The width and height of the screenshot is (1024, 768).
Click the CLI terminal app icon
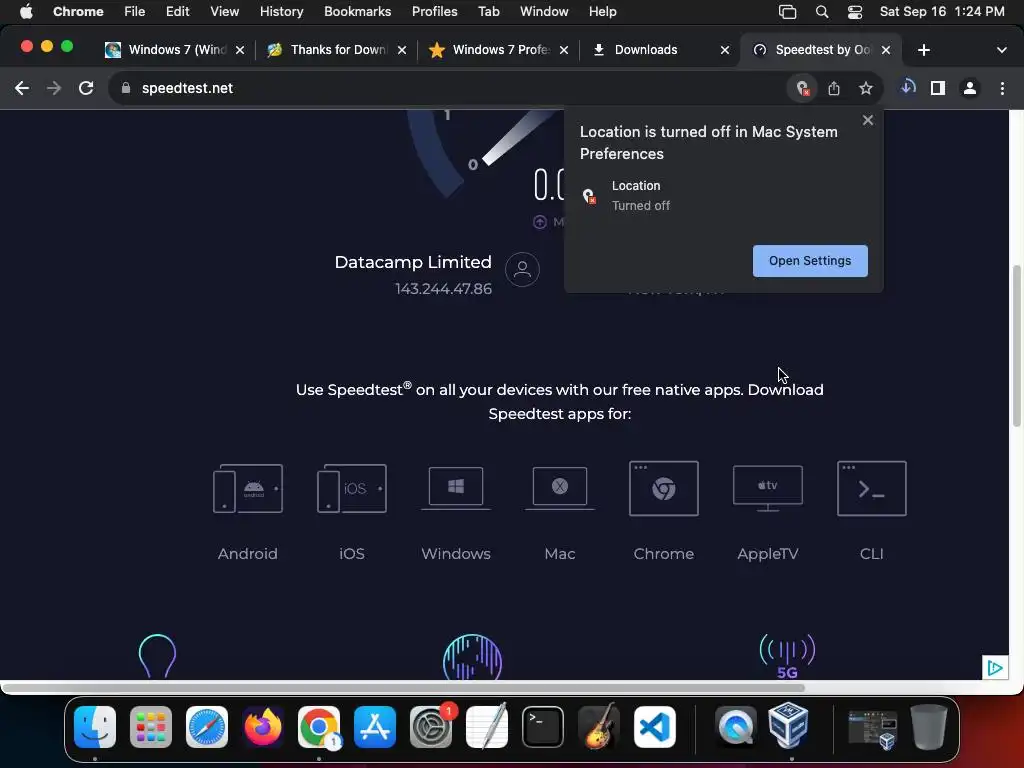pos(872,488)
